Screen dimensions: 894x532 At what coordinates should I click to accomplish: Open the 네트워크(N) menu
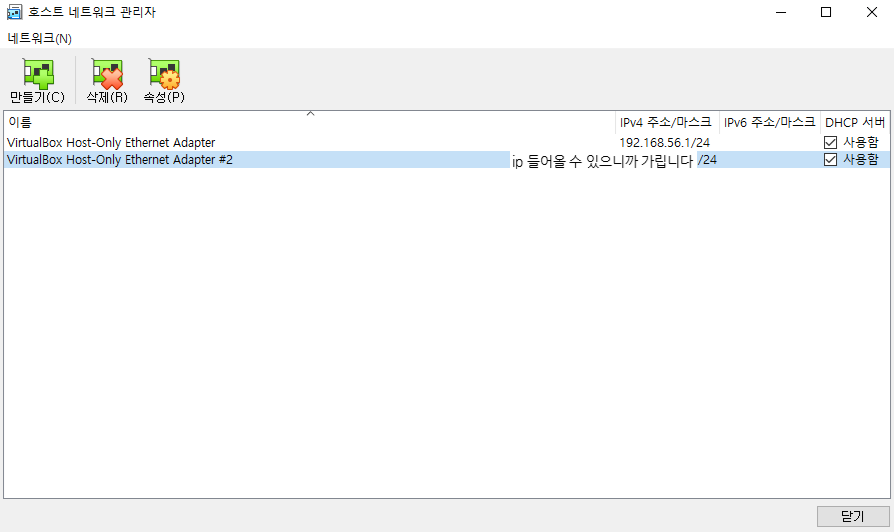tap(39, 38)
